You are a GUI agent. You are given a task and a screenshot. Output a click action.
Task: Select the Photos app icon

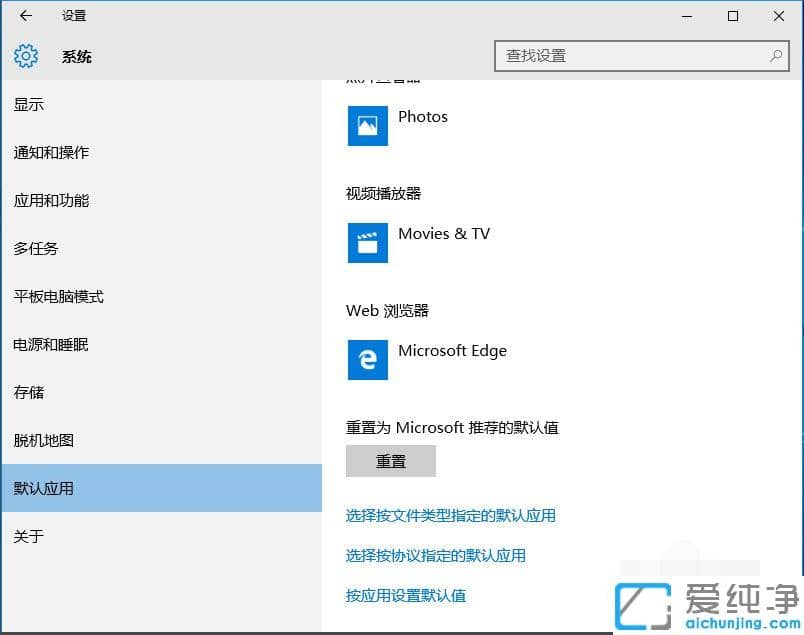(x=367, y=126)
